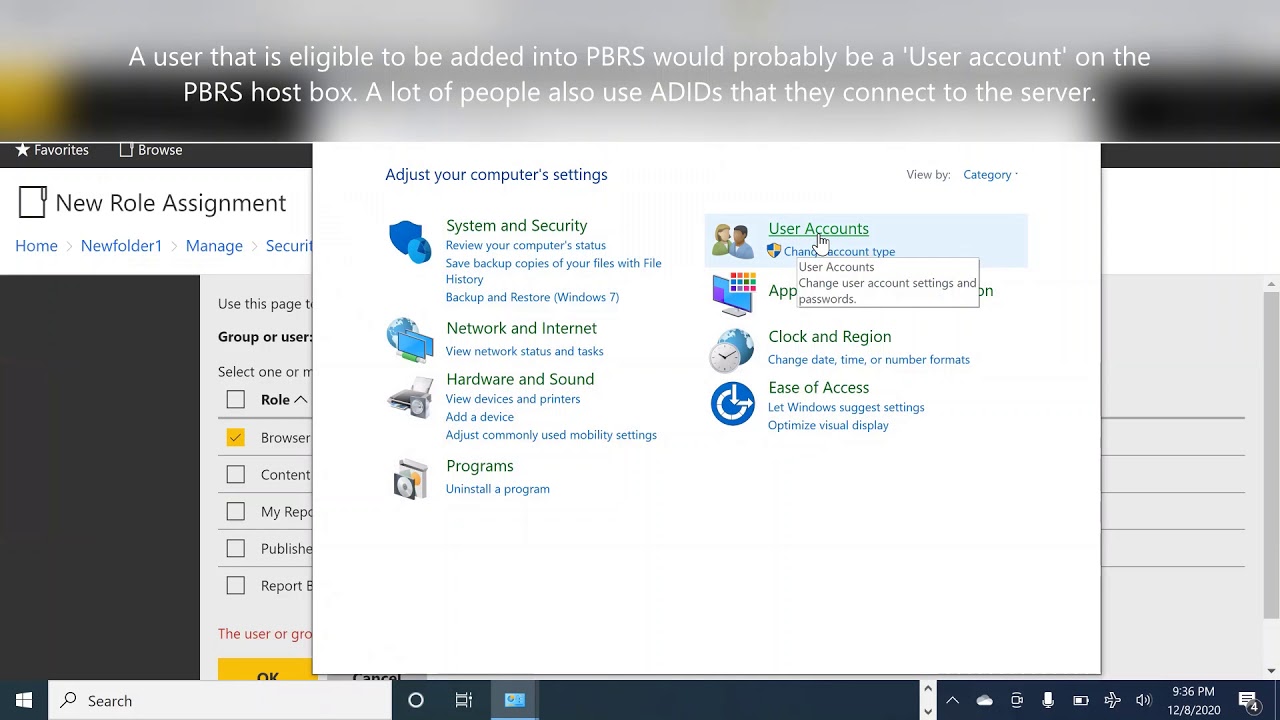Click Uninstall a program
This screenshot has height=720, width=1280.
(x=497, y=489)
